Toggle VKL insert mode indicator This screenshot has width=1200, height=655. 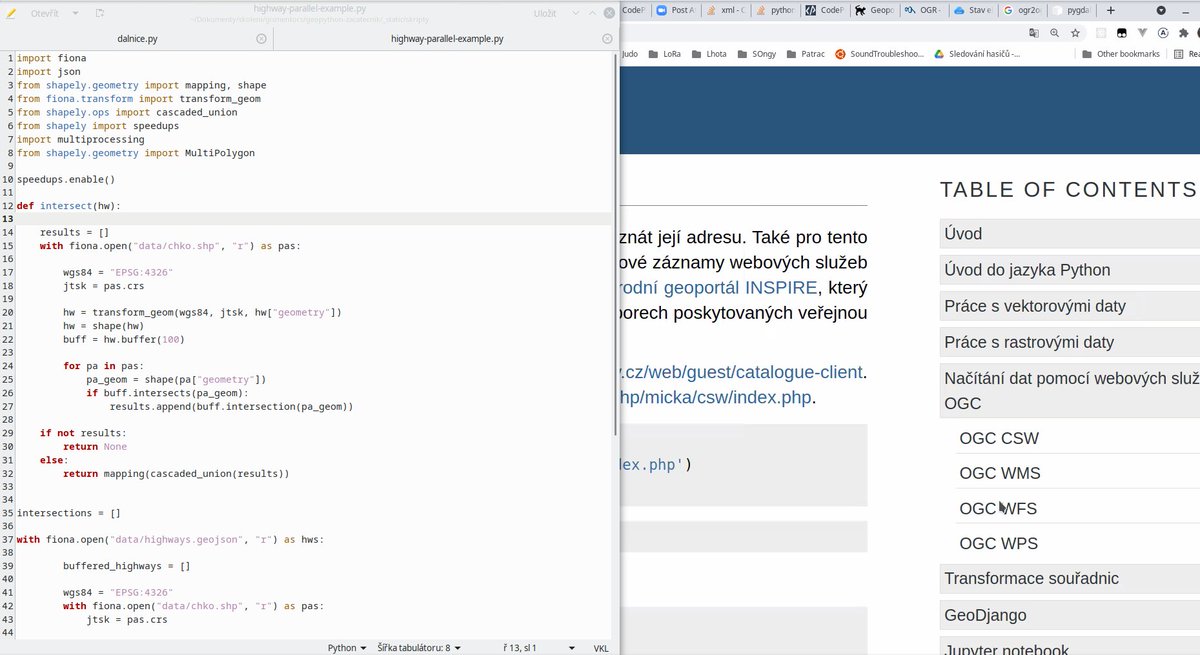coord(601,648)
